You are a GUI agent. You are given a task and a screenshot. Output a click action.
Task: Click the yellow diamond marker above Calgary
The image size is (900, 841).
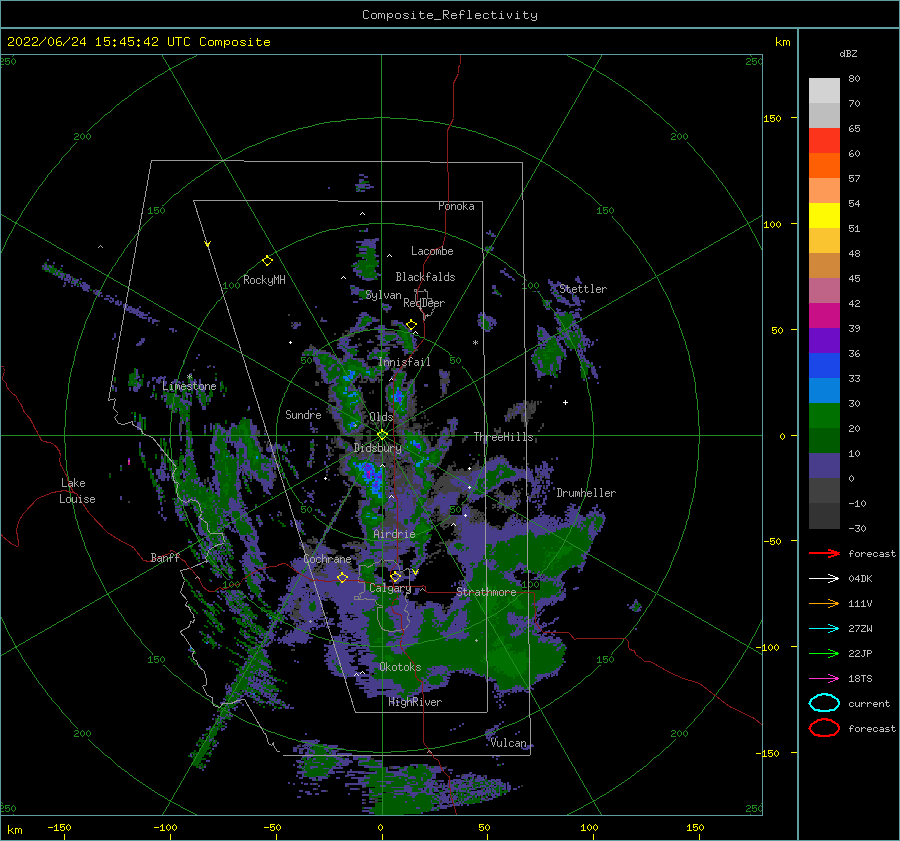[395, 576]
